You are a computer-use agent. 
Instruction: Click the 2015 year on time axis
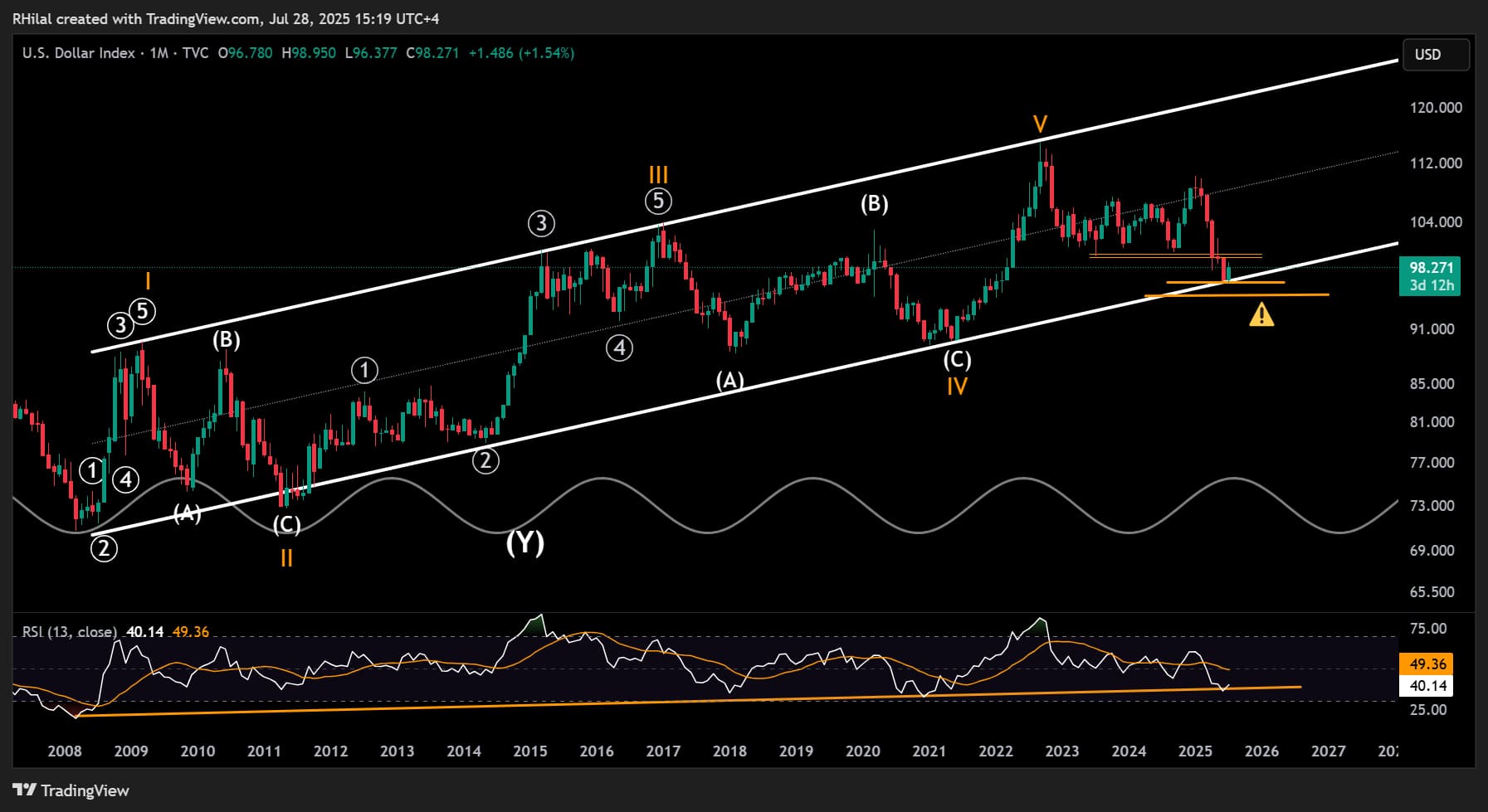529,751
